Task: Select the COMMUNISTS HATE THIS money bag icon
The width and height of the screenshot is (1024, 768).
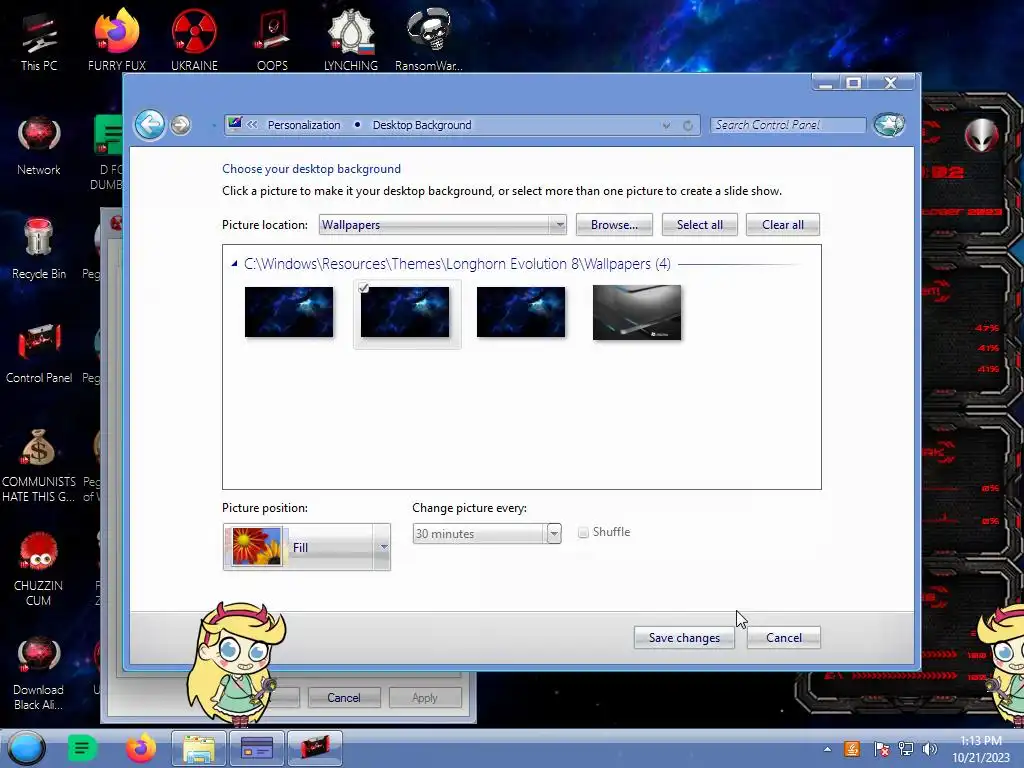Action: 39,465
